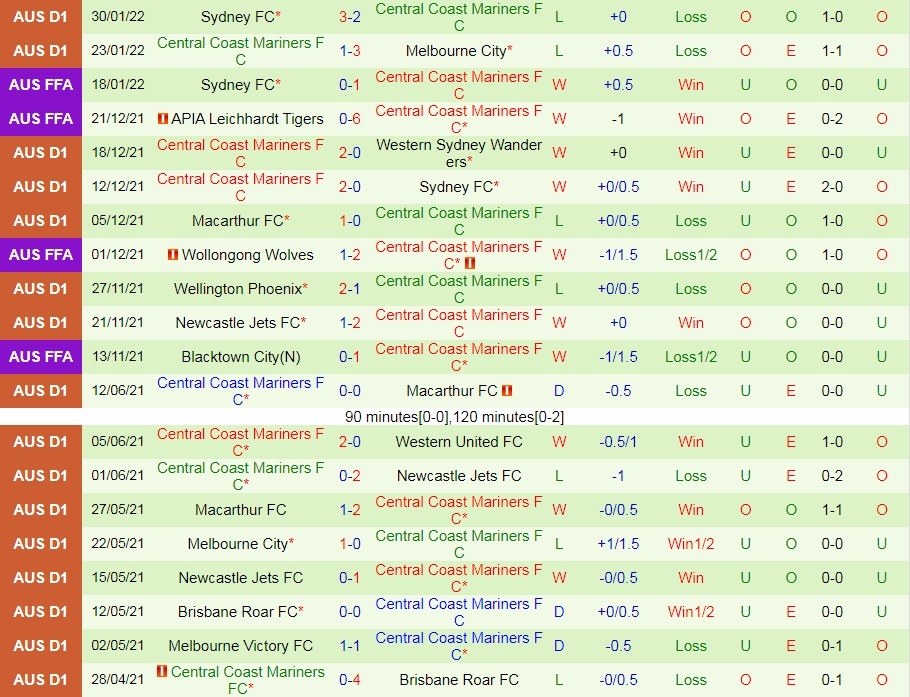Click AUS FFA league label on 01/12/21
910x697 pixels.
click(41, 254)
